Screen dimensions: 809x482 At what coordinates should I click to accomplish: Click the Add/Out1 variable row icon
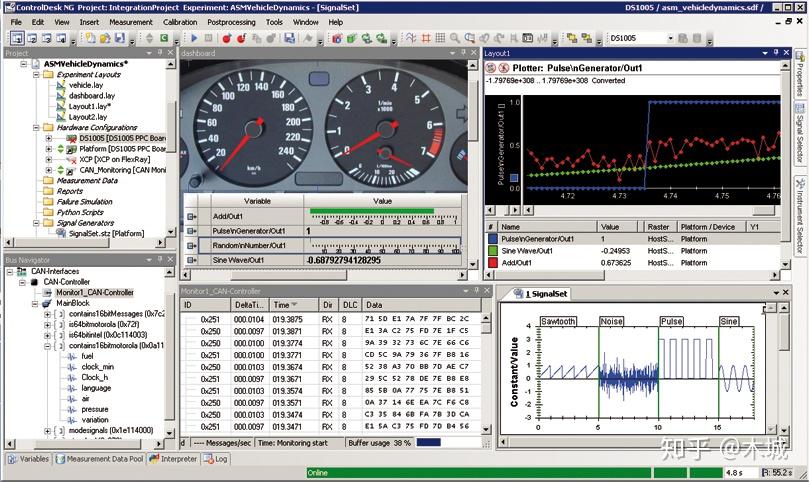191,216
